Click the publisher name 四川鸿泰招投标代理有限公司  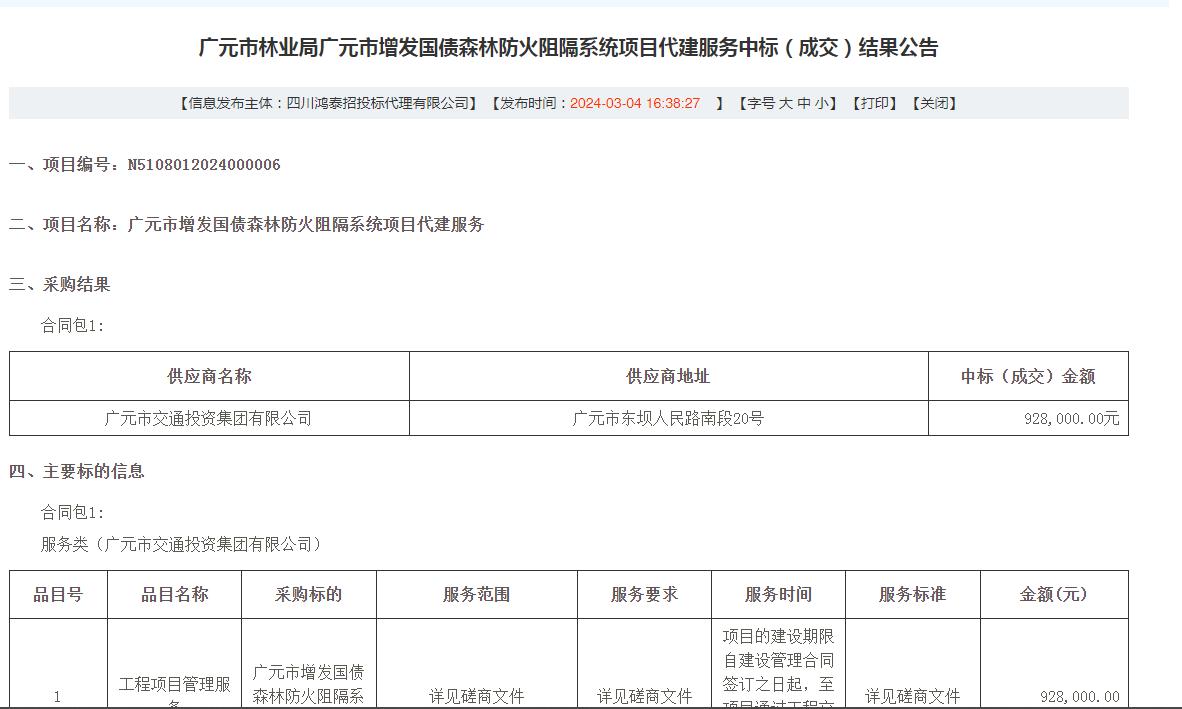tap(378, 103)
